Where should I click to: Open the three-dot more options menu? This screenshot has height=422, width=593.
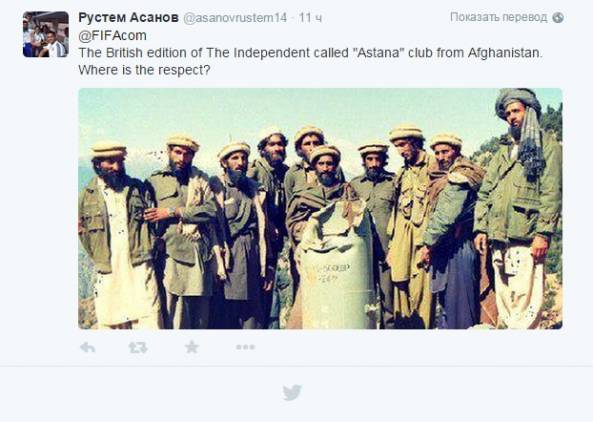[245, 347]
